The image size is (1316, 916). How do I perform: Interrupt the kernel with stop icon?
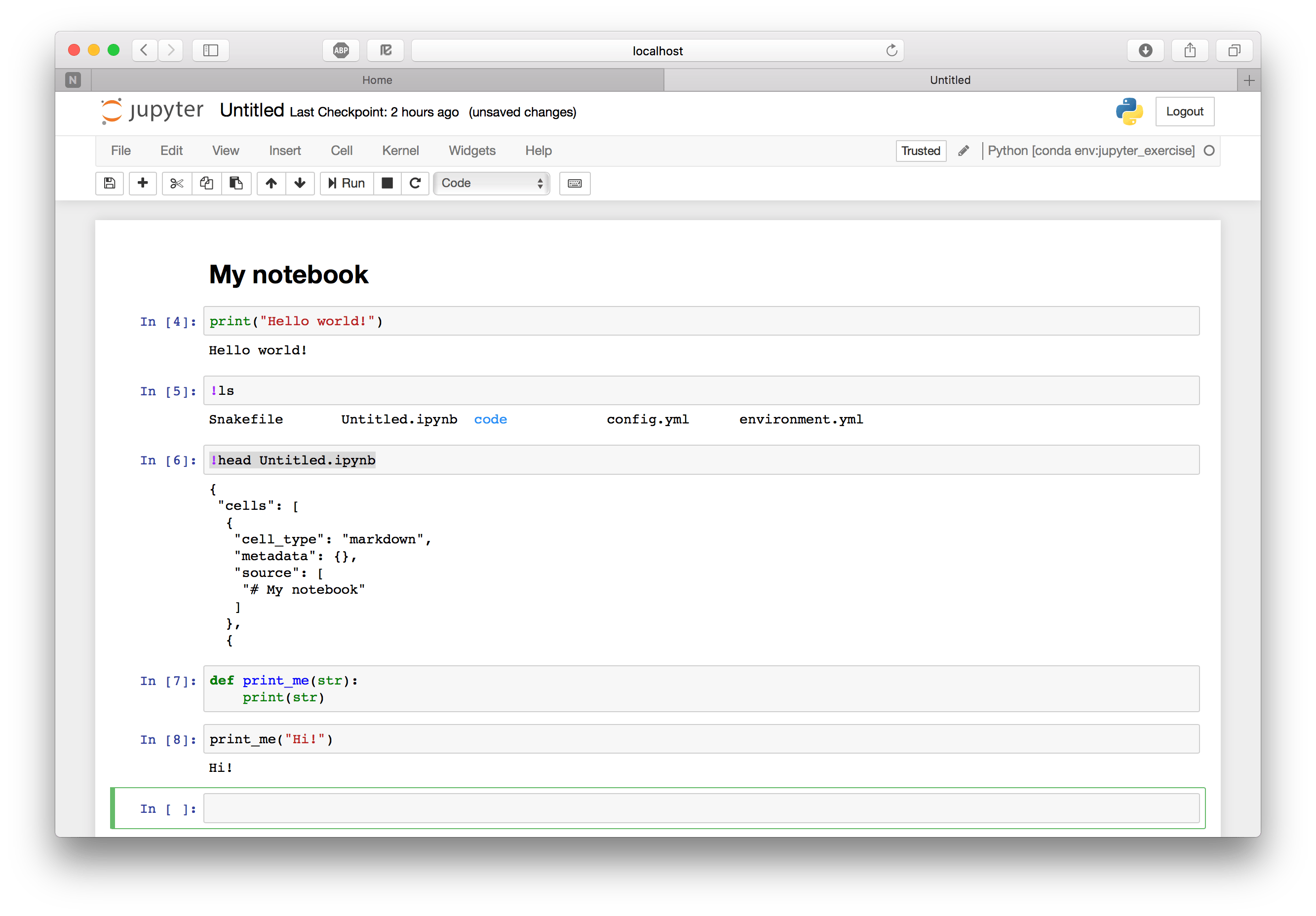387,184
